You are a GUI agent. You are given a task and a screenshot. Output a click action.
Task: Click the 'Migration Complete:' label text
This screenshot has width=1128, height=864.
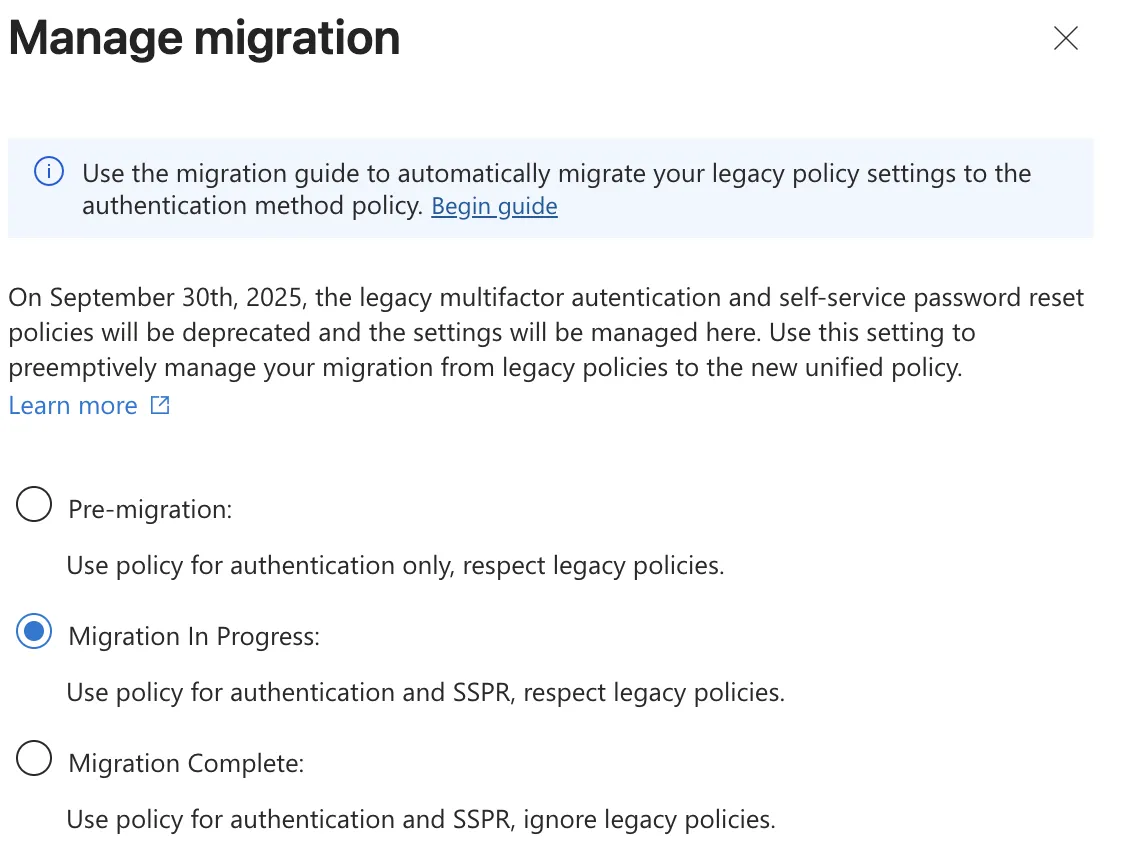click(185, 763)
